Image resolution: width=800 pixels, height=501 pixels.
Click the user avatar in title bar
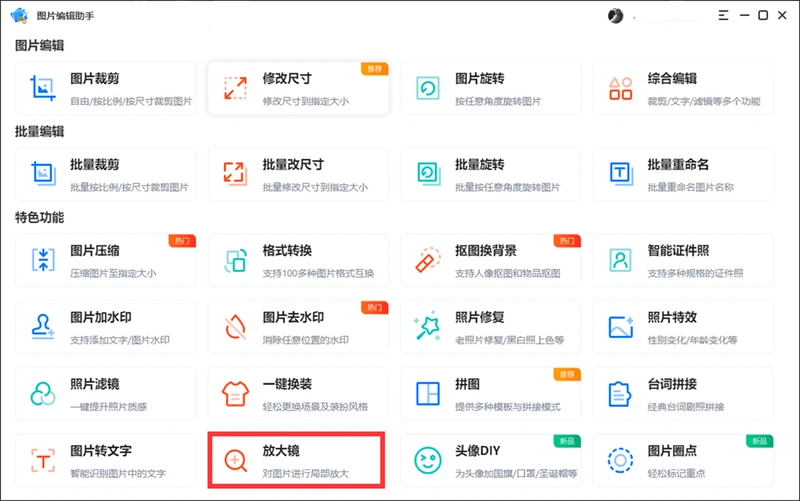[x=616, y=16]
